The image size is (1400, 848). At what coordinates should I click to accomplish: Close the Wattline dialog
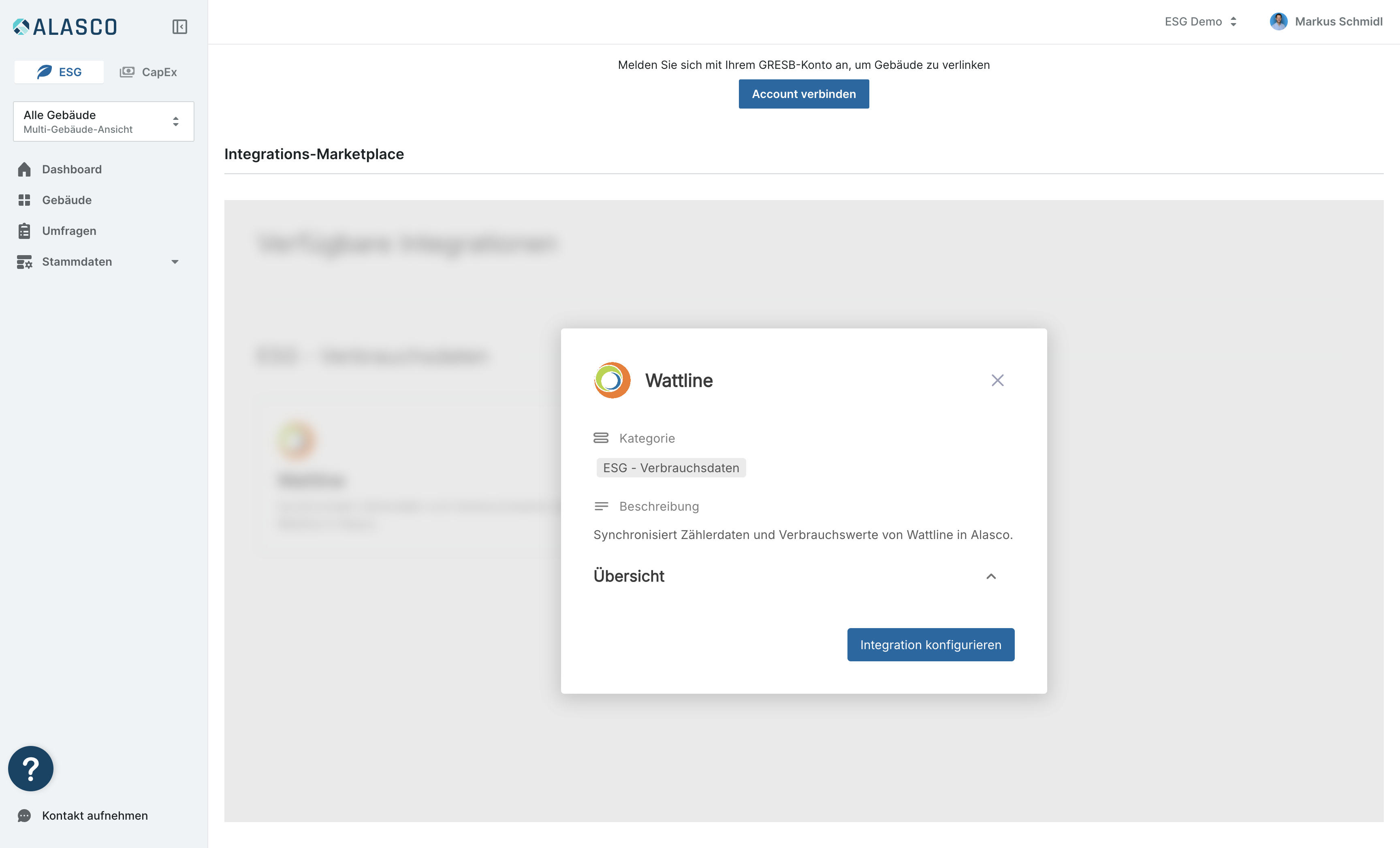pyautogui.click(x=997, y=380)
